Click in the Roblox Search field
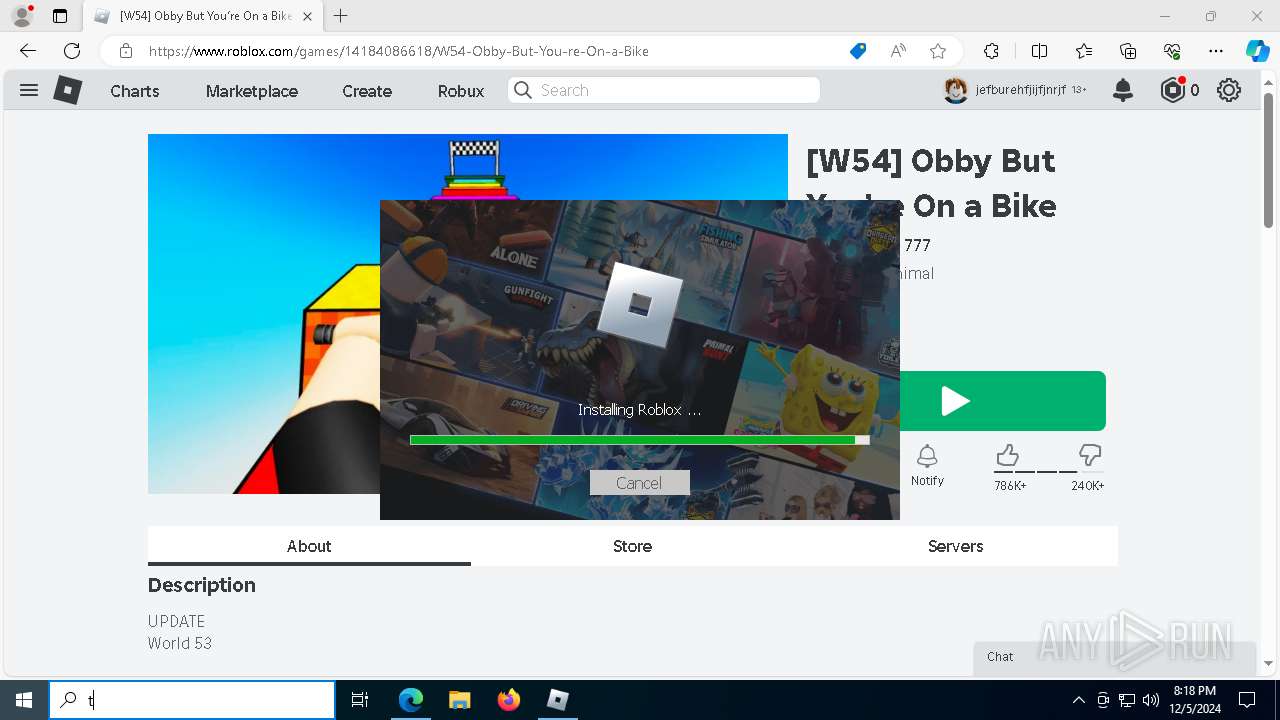 664,90
